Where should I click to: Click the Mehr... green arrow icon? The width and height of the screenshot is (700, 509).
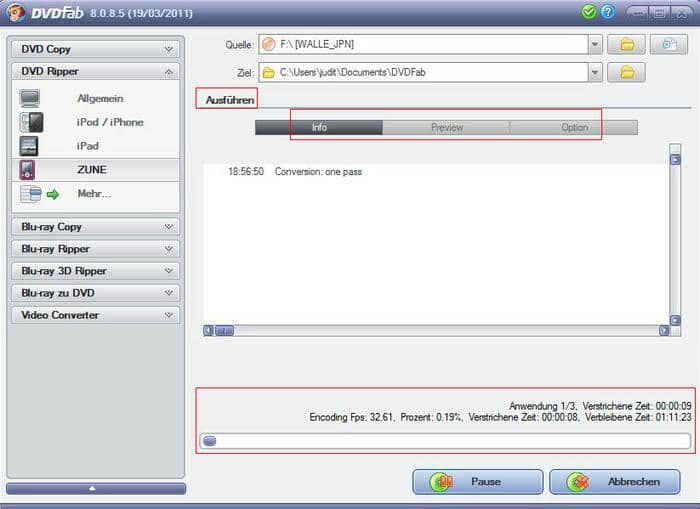click(x=53, y=194)
